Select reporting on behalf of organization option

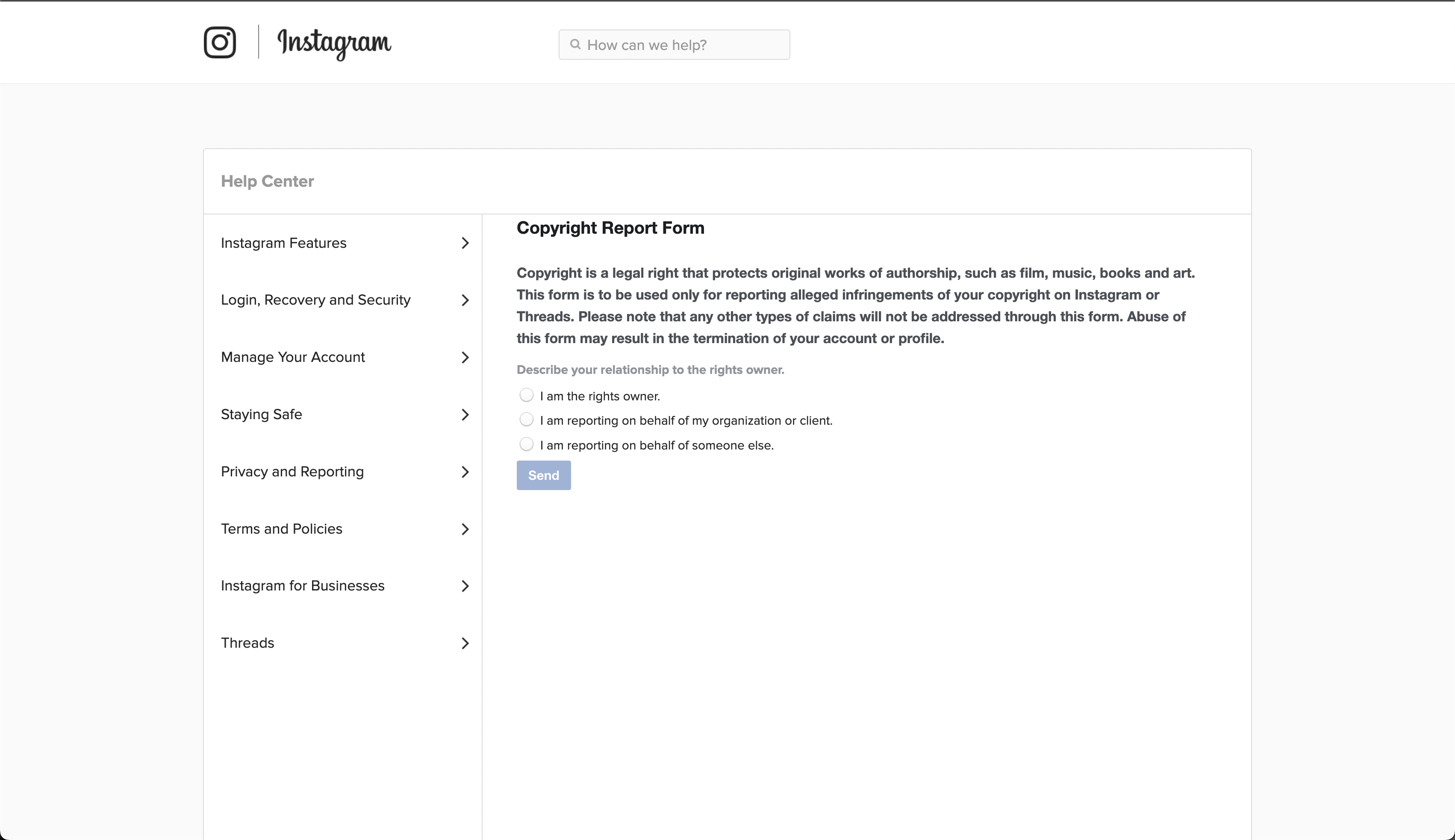pyautogui.click(x=526, y=420)
